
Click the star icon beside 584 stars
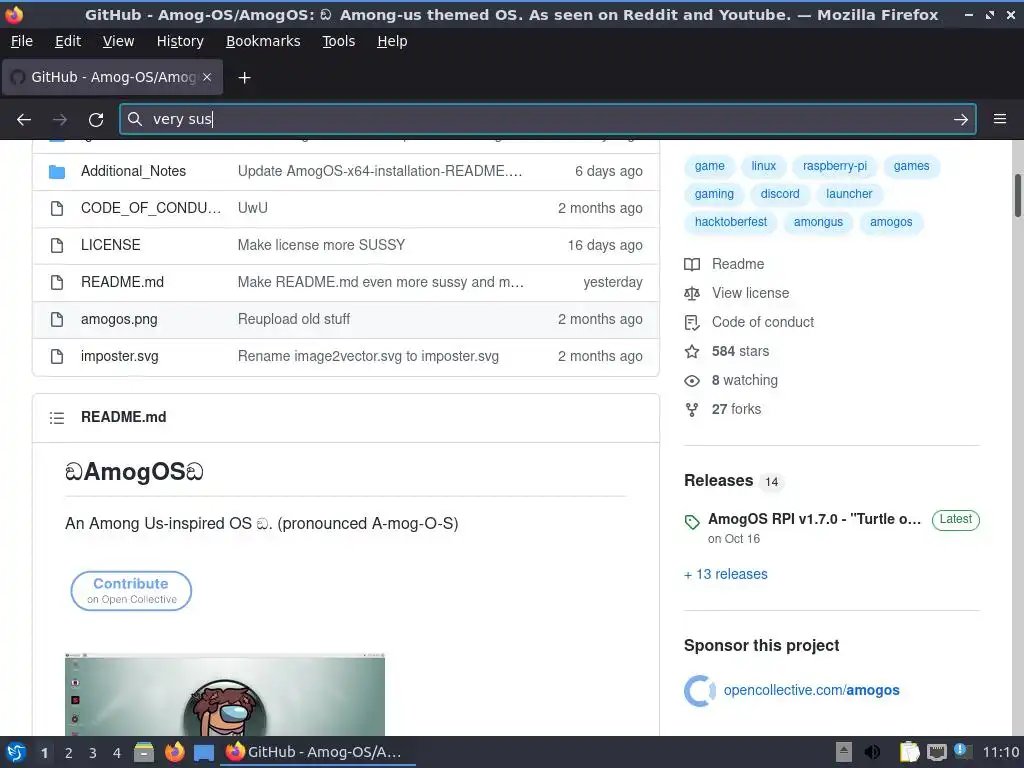[x=692, y=352]
